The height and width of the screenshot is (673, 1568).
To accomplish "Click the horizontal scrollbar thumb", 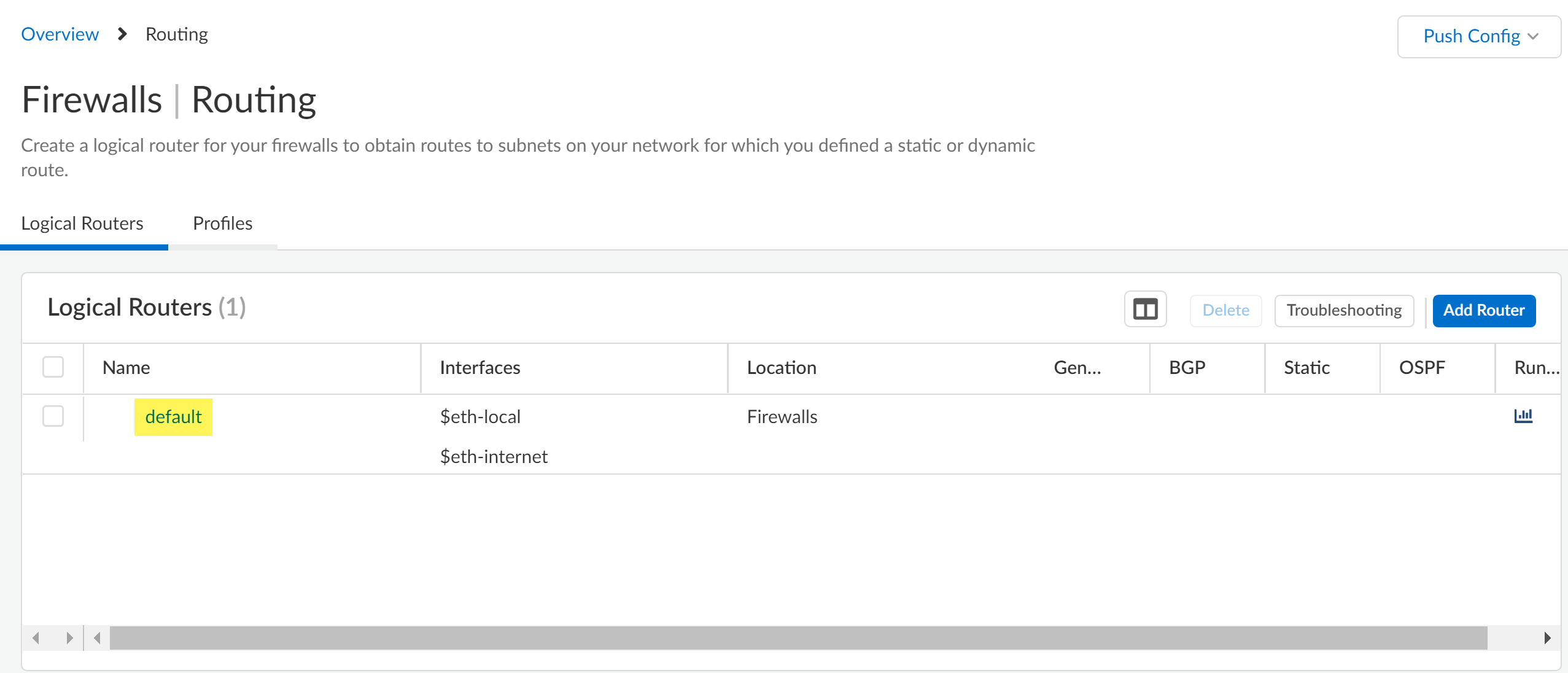I will 798,638.
